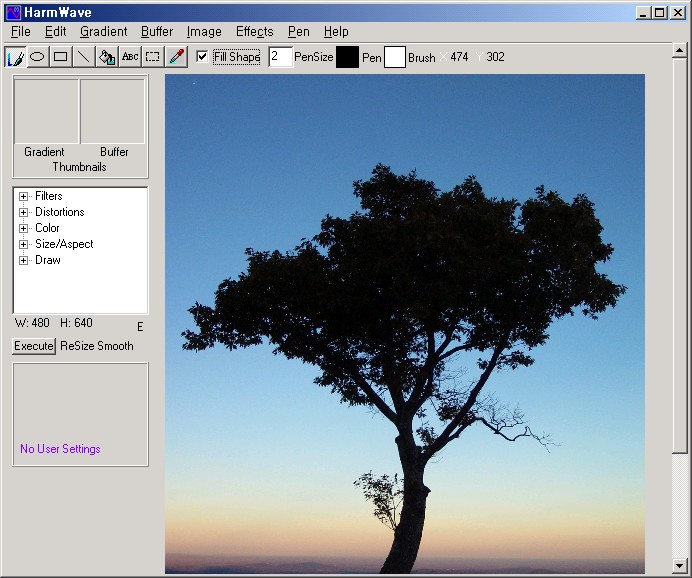Image resolution: width=692 pixels, height=578 pixels.
Task: Select the ellipse shape tool
Action: click(38, 57)
